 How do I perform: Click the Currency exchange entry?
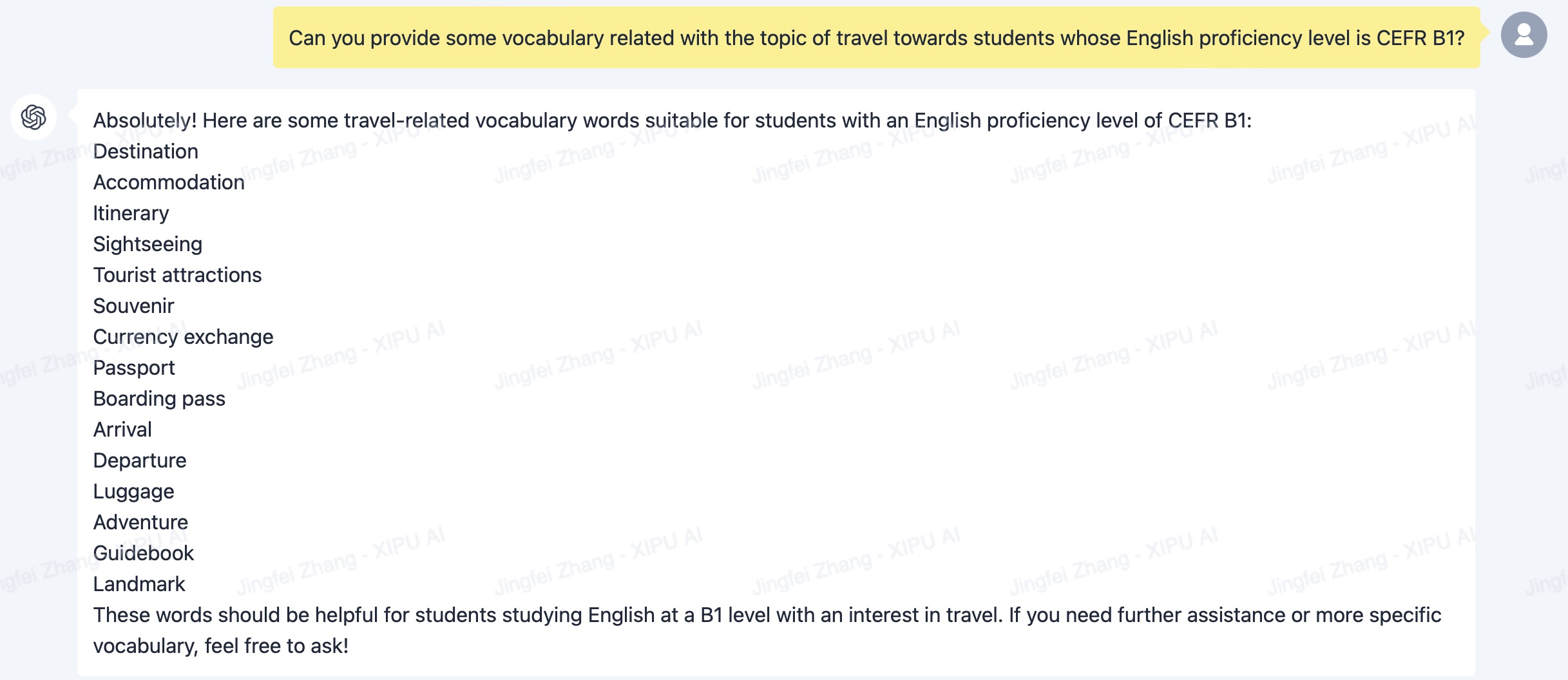click(x=183, y=337)
